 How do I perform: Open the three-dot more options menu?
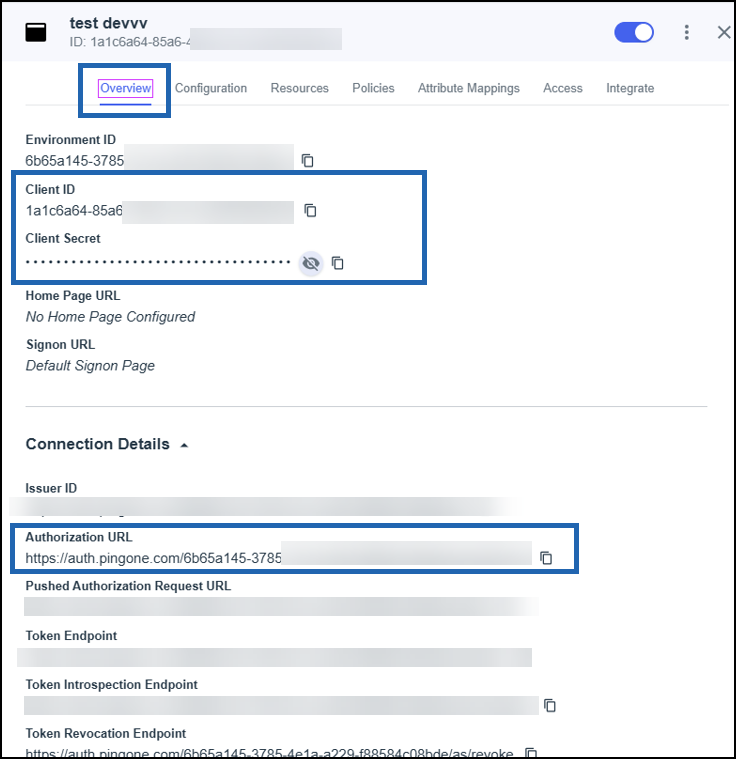click(x=687, y=32)
